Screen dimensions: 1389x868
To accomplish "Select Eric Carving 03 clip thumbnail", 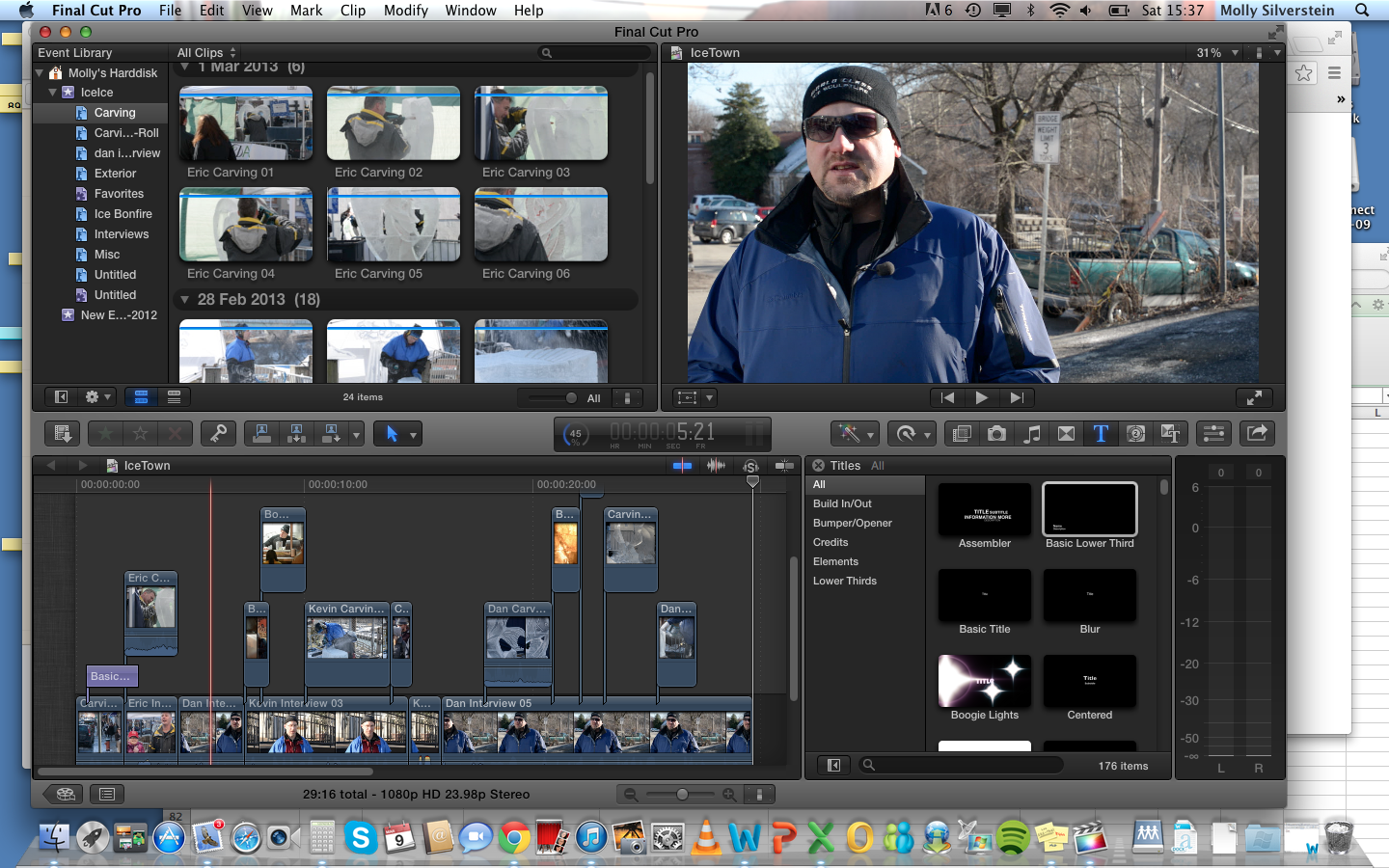I will click(x=541, y=123).
